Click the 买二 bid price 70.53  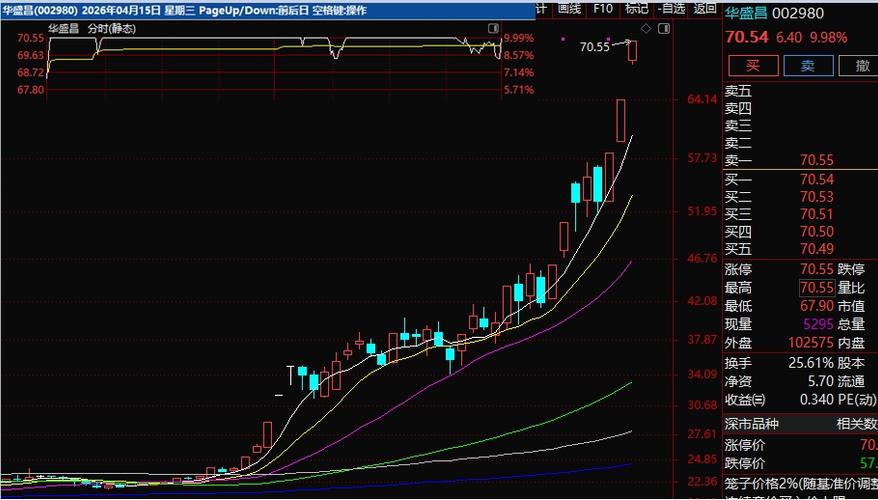click(x=816, y=197)
